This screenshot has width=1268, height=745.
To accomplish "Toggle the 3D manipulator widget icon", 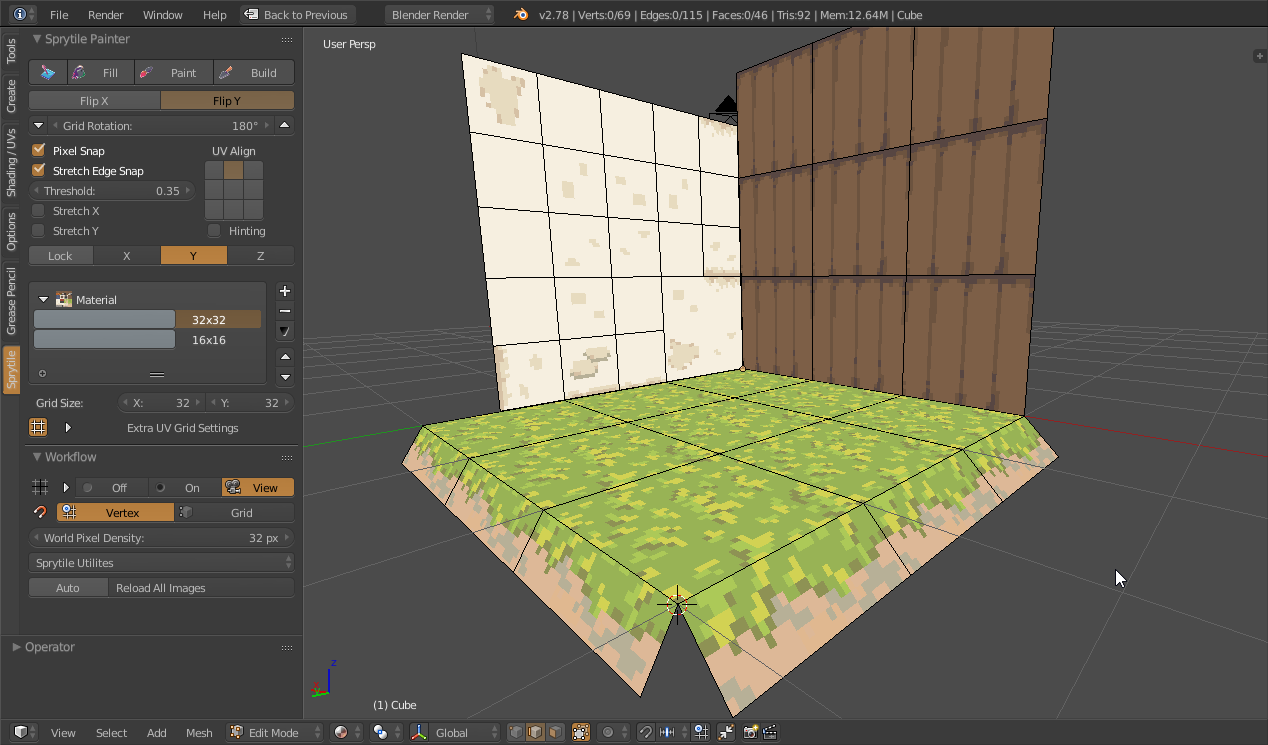I will point(419,732).
